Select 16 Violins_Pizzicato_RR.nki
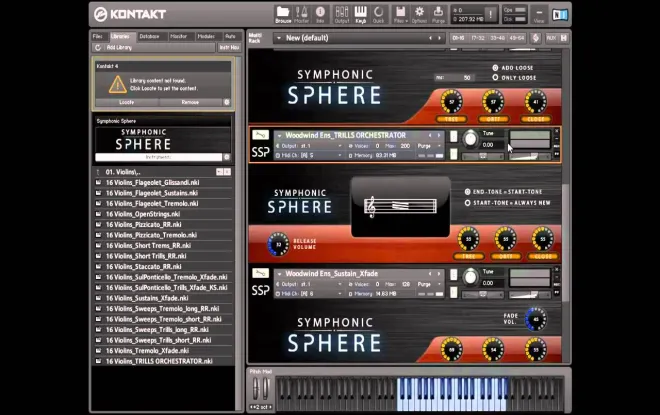The image size is (660, 415). (x=144, y=224)
